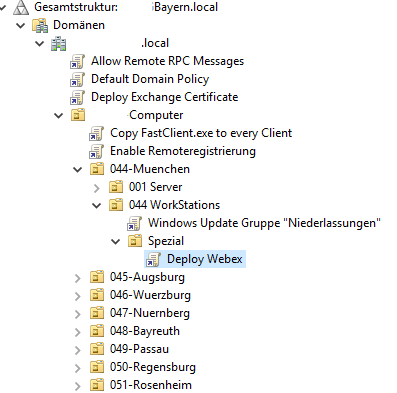This screenshot has height=393, width=397.
Task: Expand the 051-Rosenheim OU
Action: pyautogui.click(x=78, y=386)
